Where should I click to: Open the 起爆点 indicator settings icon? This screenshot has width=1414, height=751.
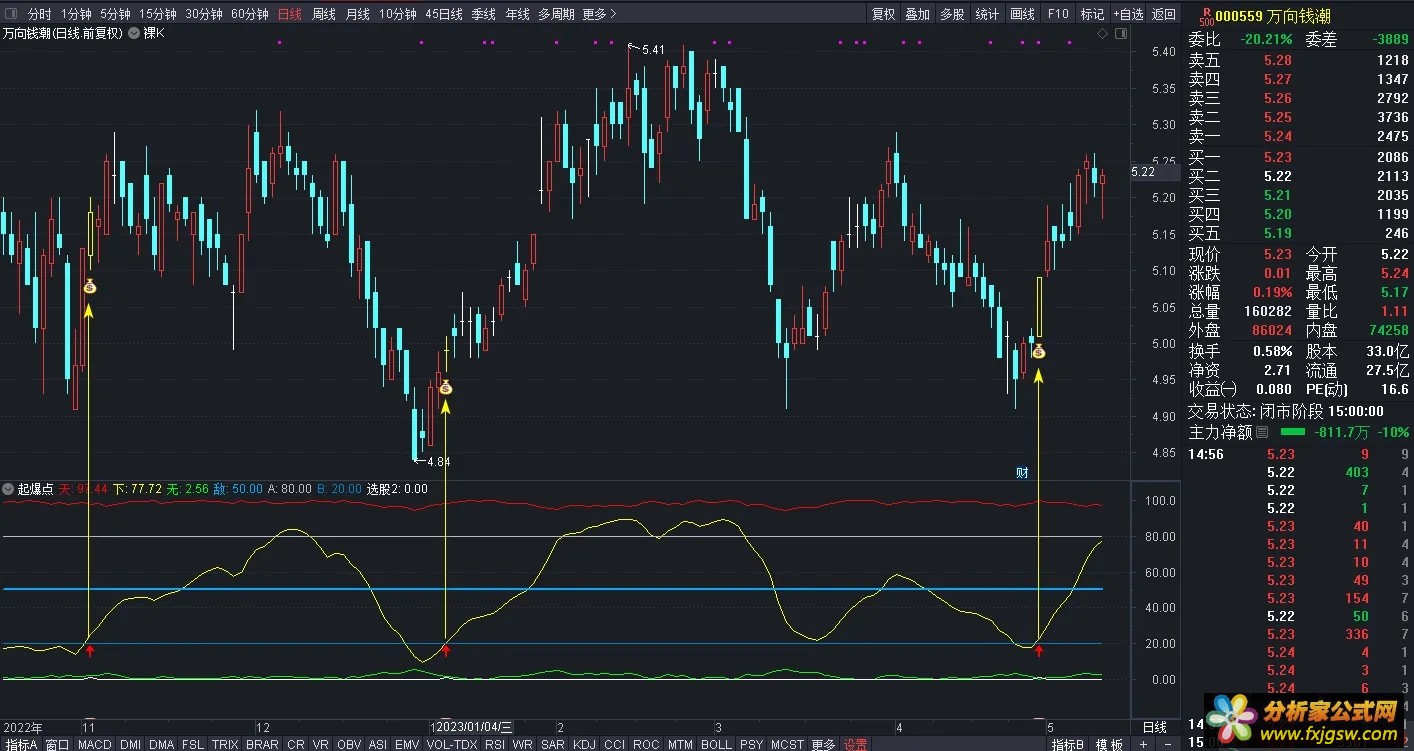point(8,489)
